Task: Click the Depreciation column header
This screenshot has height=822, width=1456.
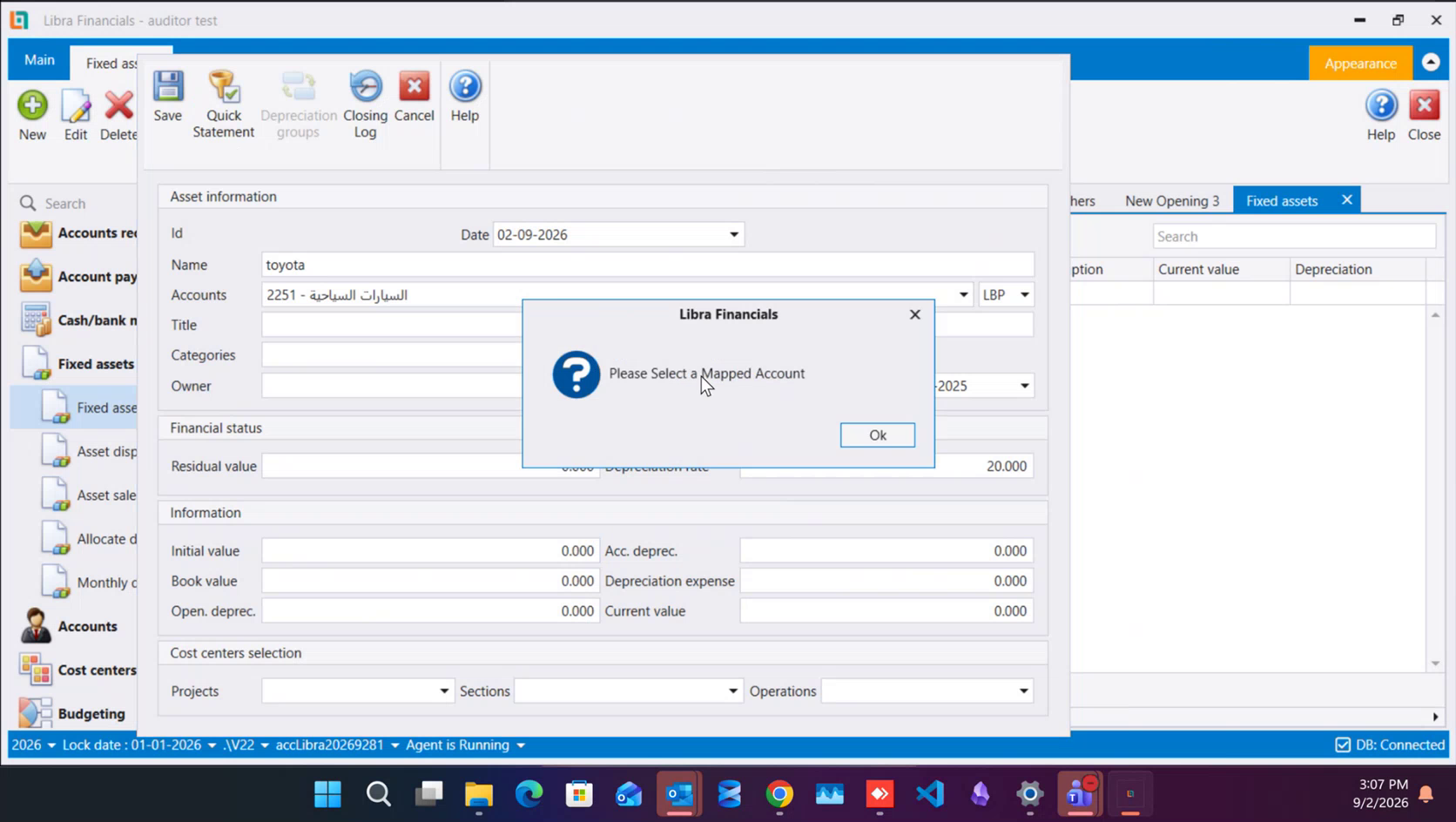Action: (x=1357, y=270)
